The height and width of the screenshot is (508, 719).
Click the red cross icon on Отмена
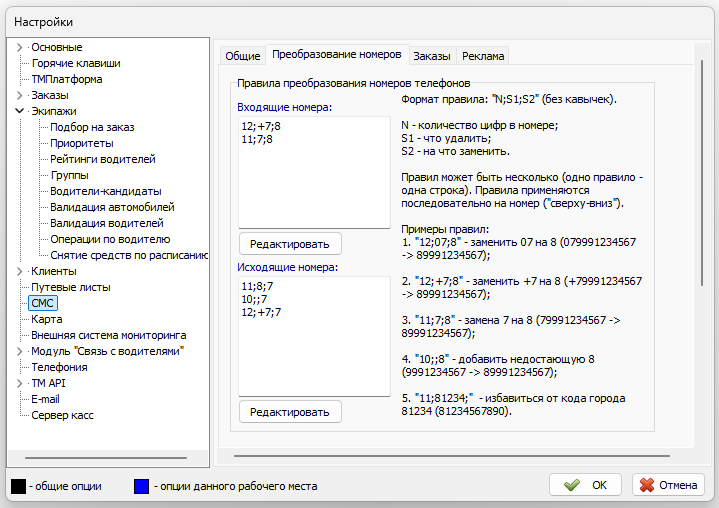(647, 485)
